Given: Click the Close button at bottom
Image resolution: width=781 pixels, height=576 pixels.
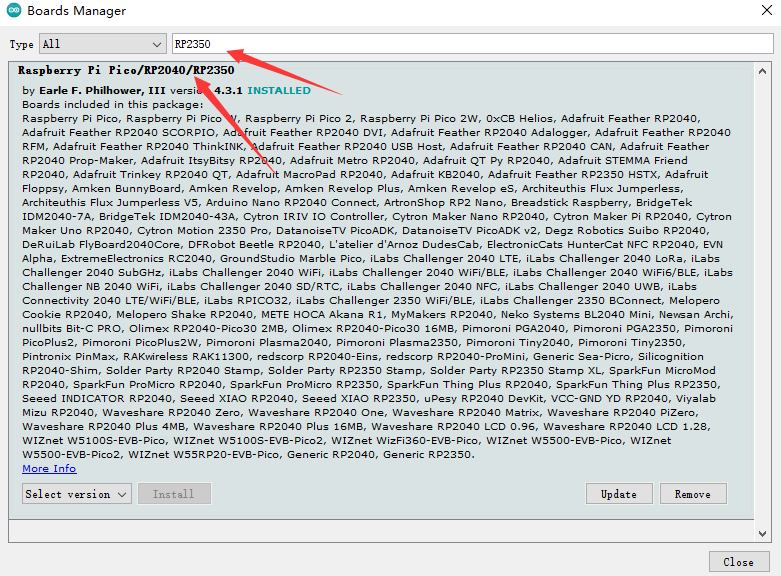Looking at the screenshot, I should (x=738, y=562).
